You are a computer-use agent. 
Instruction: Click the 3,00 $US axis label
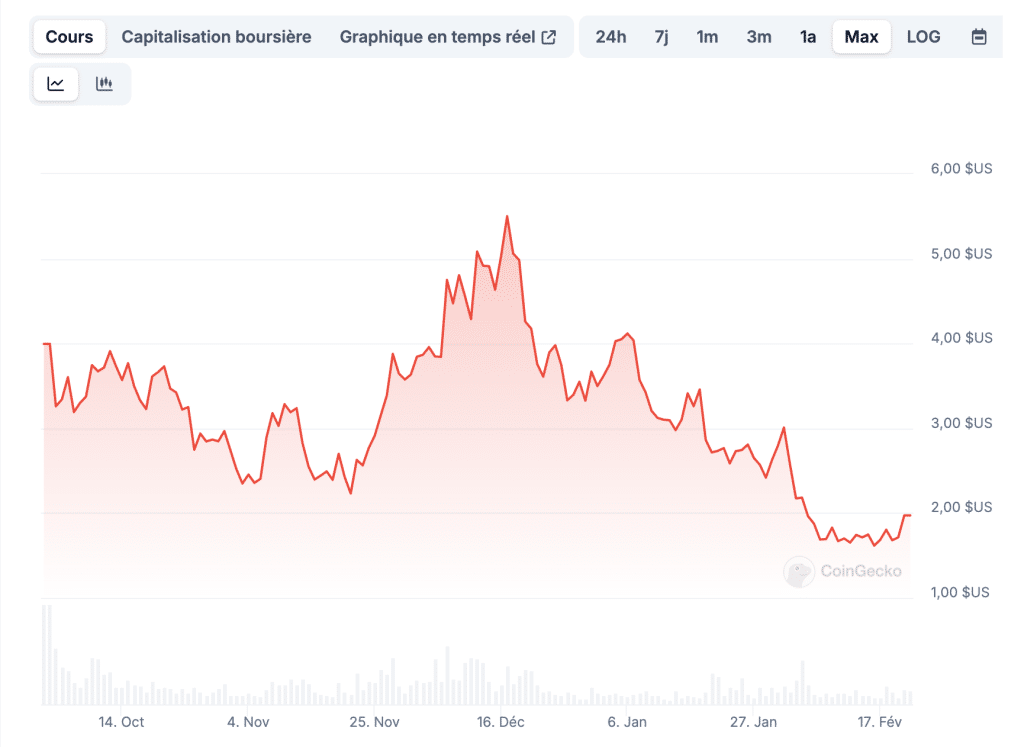pos(961,422)
